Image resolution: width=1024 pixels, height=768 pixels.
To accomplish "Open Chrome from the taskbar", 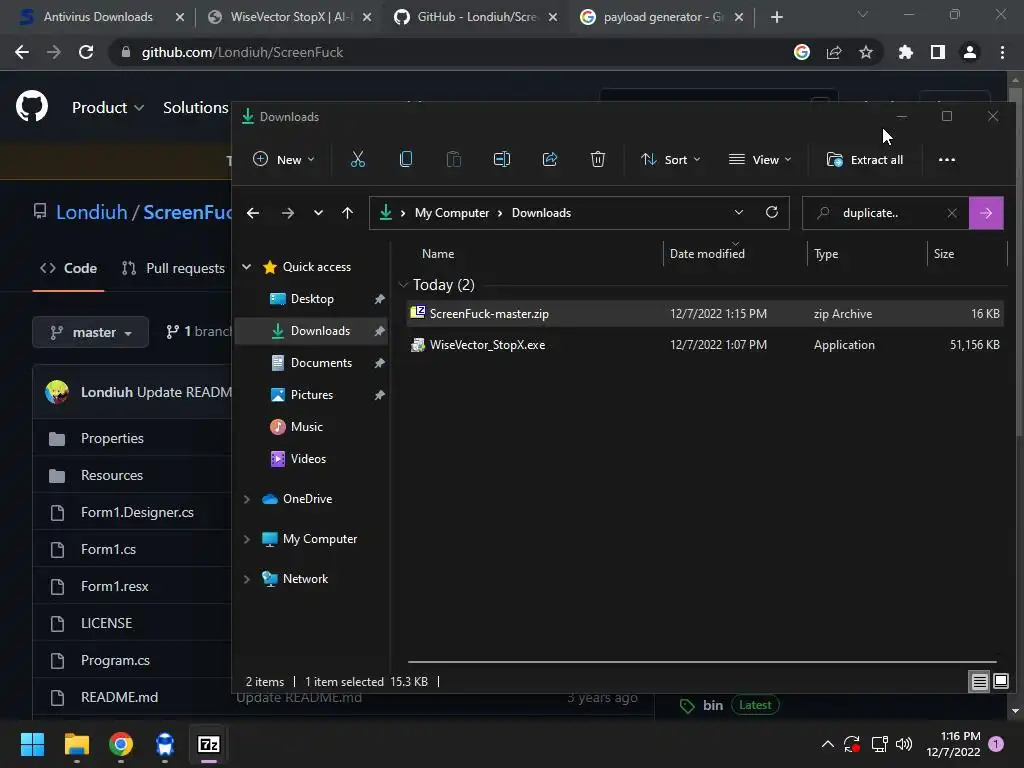I will pyautogui.click(x=121, y=744).
